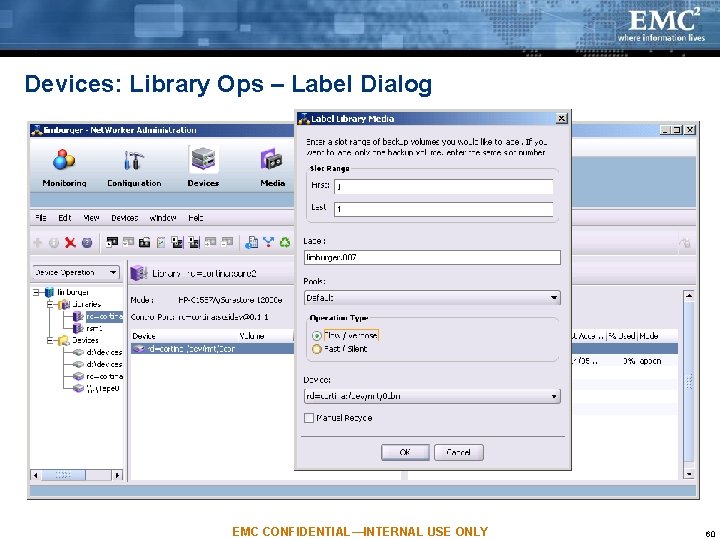Click the blue Y-shaped toolbar icon

point(269,242)
